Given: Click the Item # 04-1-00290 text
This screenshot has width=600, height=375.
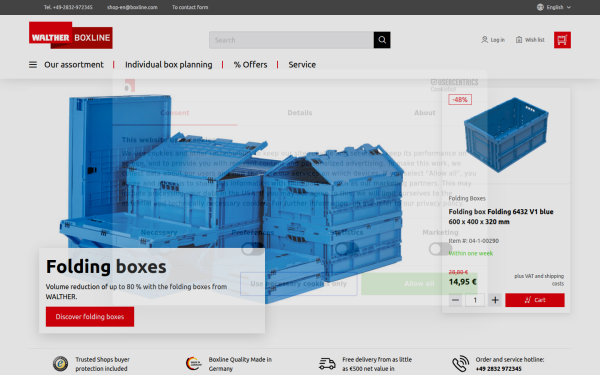Looking at the screenshot, I should point(473,241).
